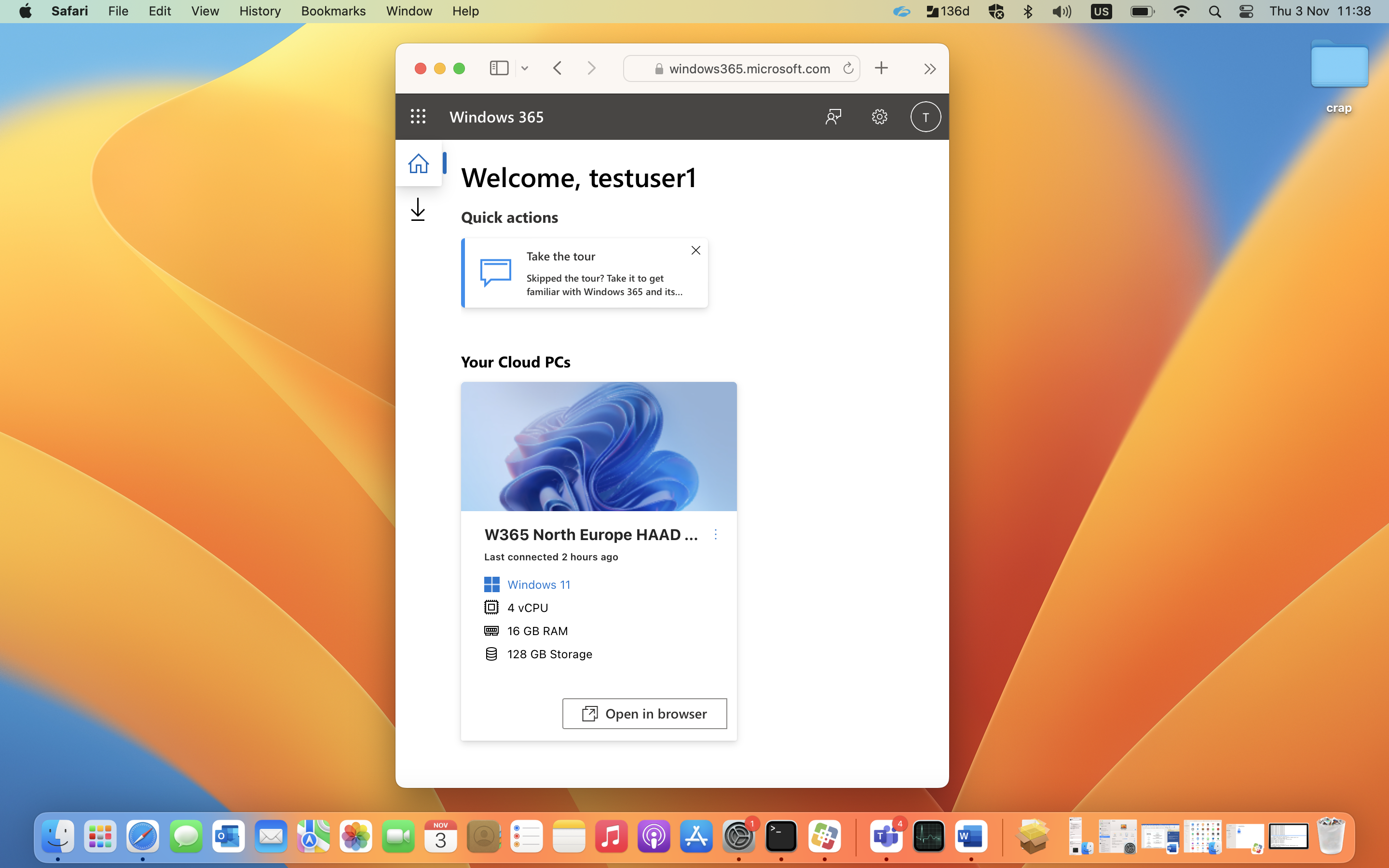Open the Help menu
This screenshot has height=868, width=1389.
[465, 11]
